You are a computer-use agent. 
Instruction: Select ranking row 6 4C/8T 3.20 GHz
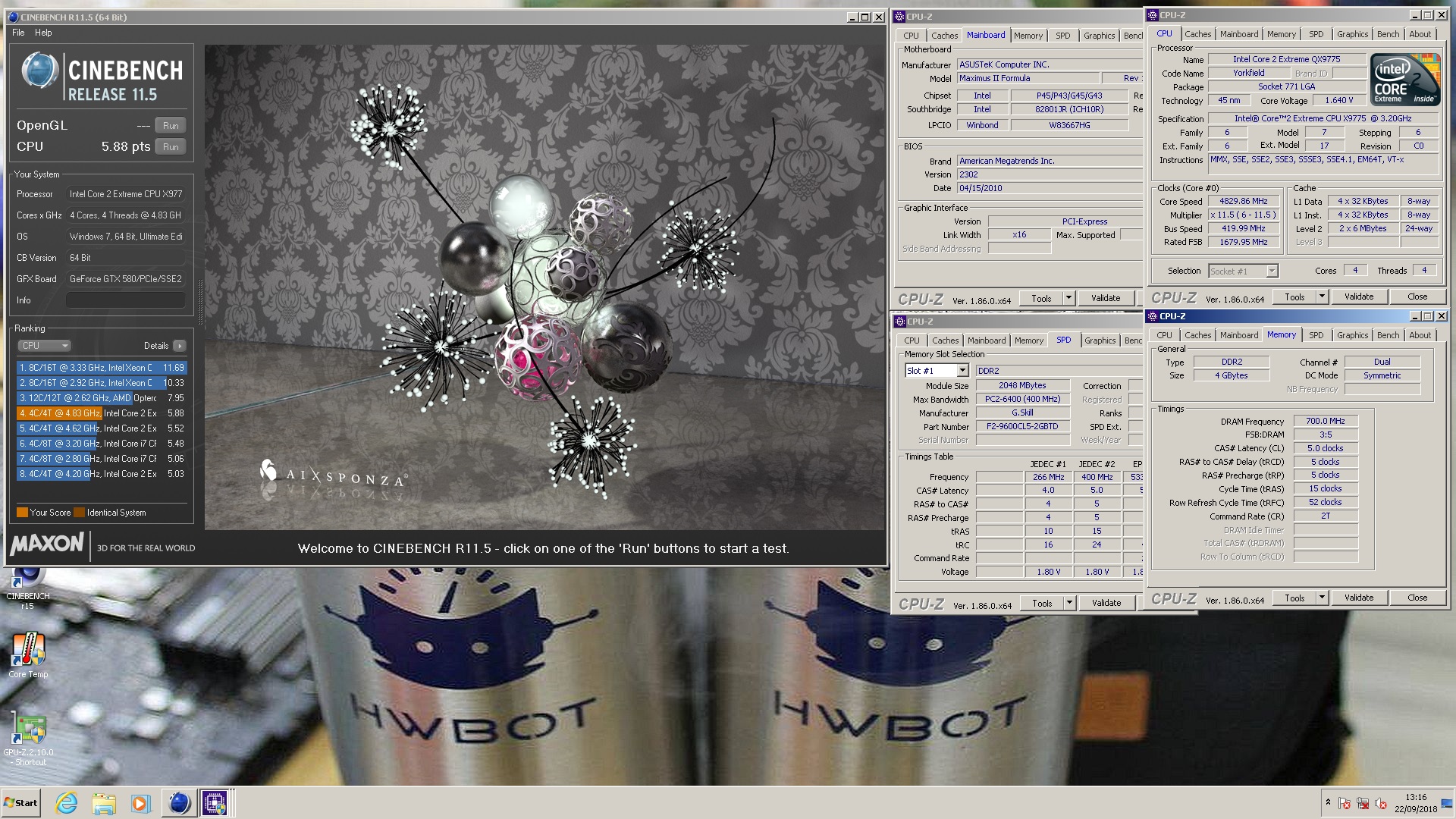[101, 444]
